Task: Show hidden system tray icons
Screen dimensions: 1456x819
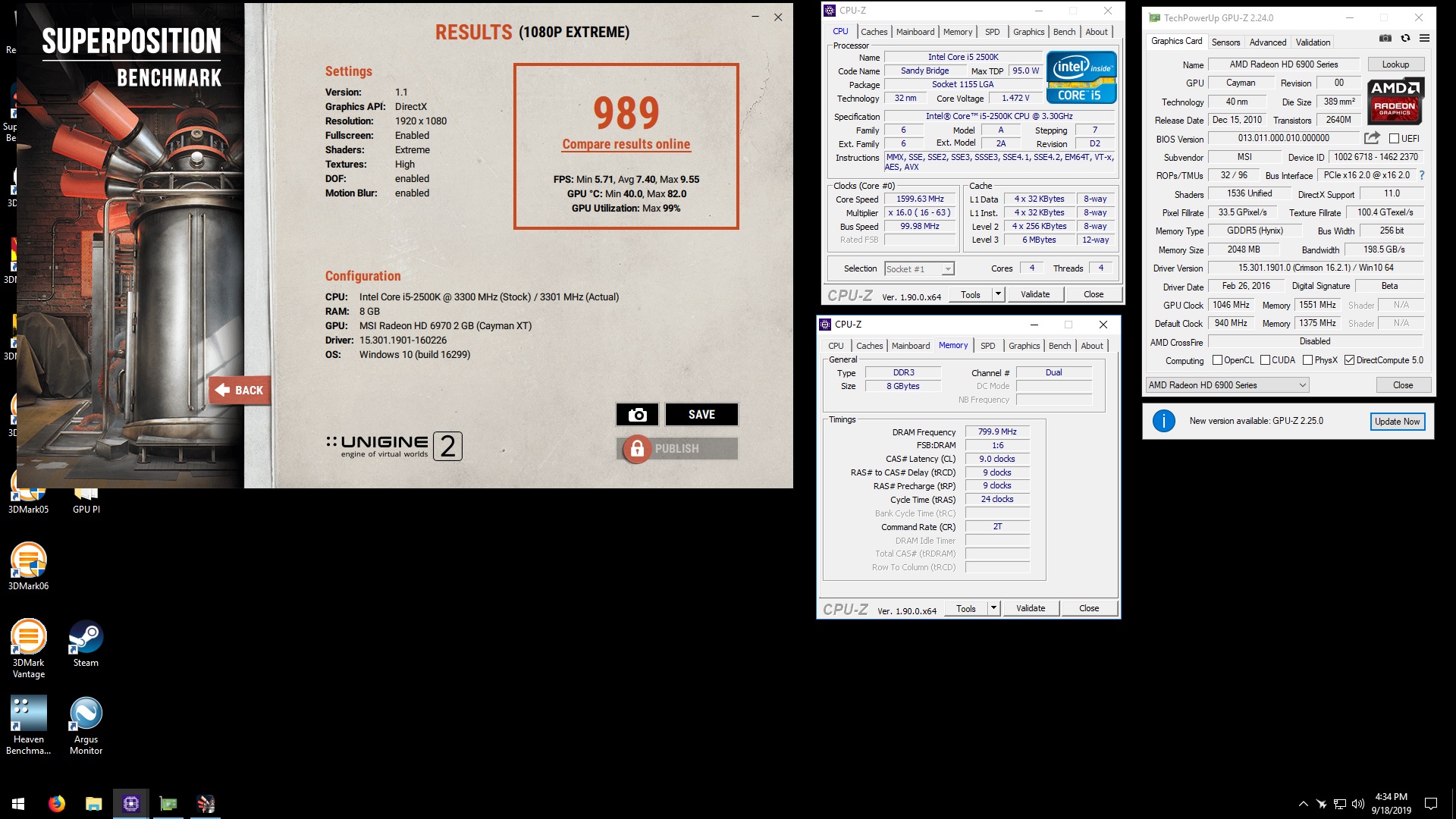Action: 1303,804
